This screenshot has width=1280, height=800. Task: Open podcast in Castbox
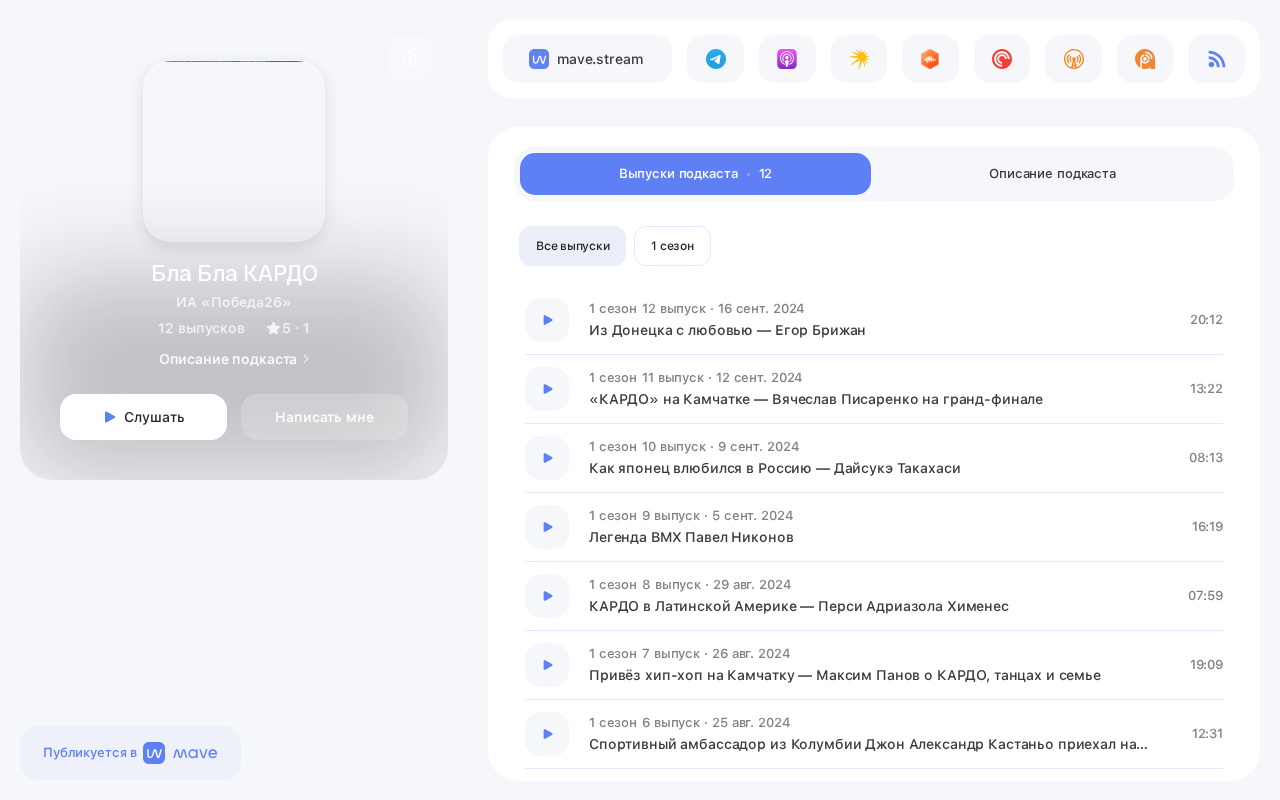[930, 59]
